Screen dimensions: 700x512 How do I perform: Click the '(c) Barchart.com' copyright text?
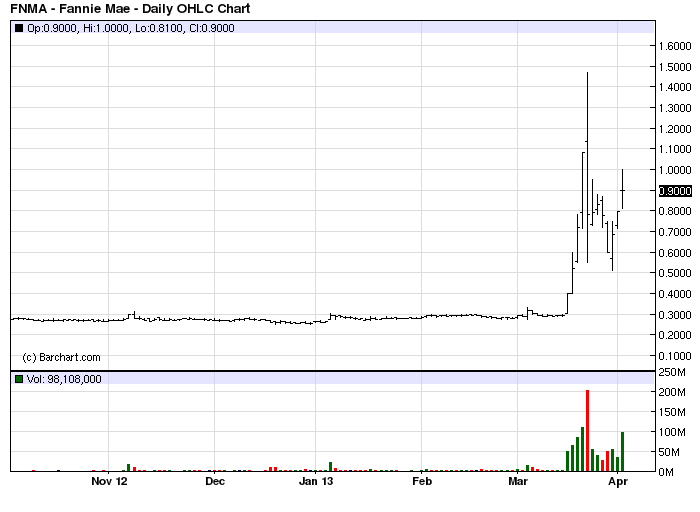coord(61,357)
